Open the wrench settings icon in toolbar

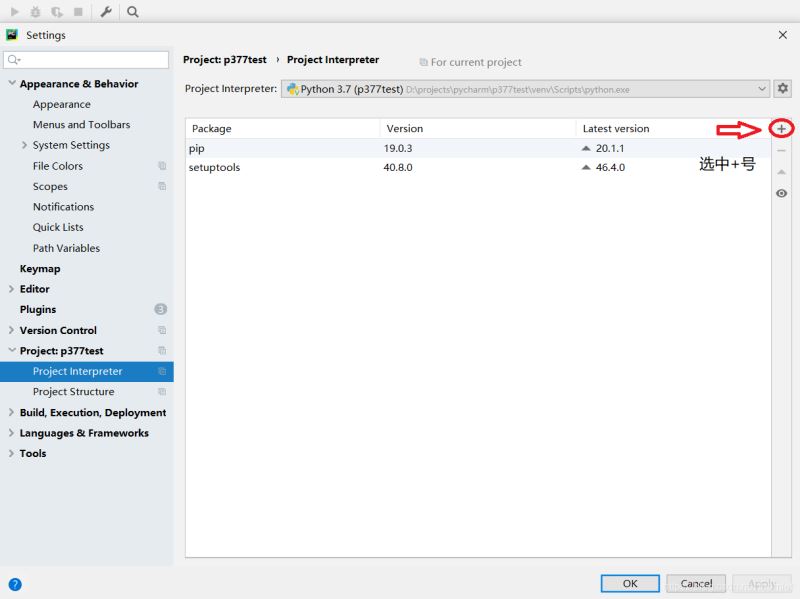[x=106, y=11]
